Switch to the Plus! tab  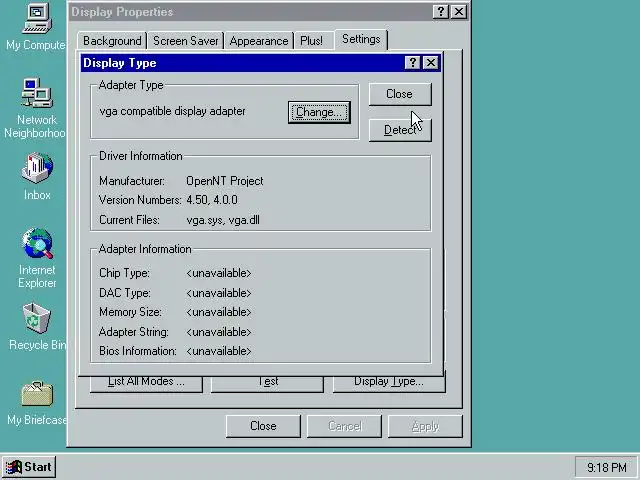tap(311, 41)
